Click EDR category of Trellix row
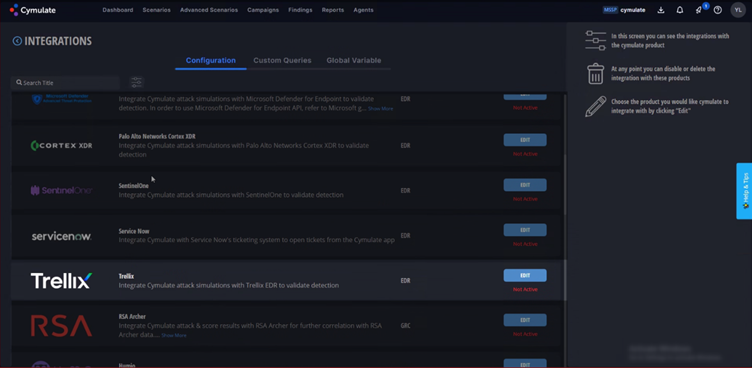Image resolution: width=752 pixels, height=368 pixels. [x=405, y=281]
